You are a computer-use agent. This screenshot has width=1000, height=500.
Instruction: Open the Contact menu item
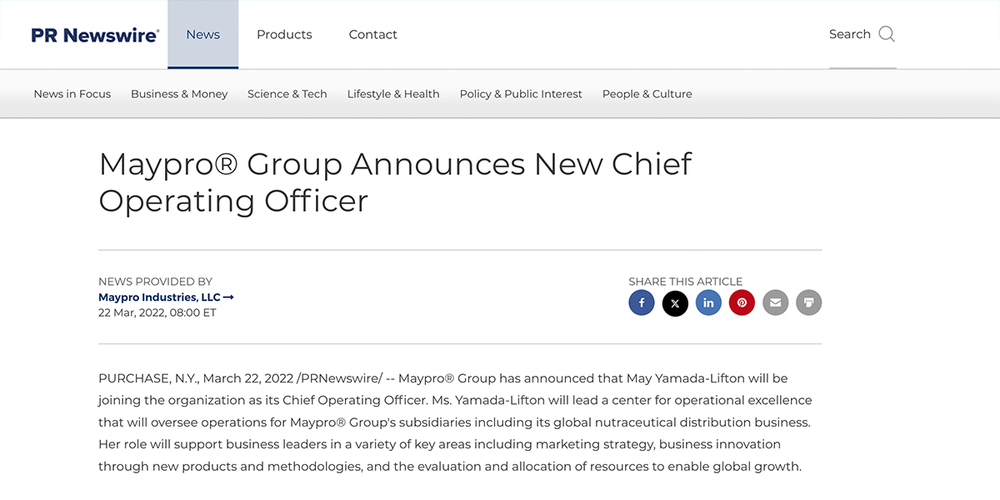[373, 34]
